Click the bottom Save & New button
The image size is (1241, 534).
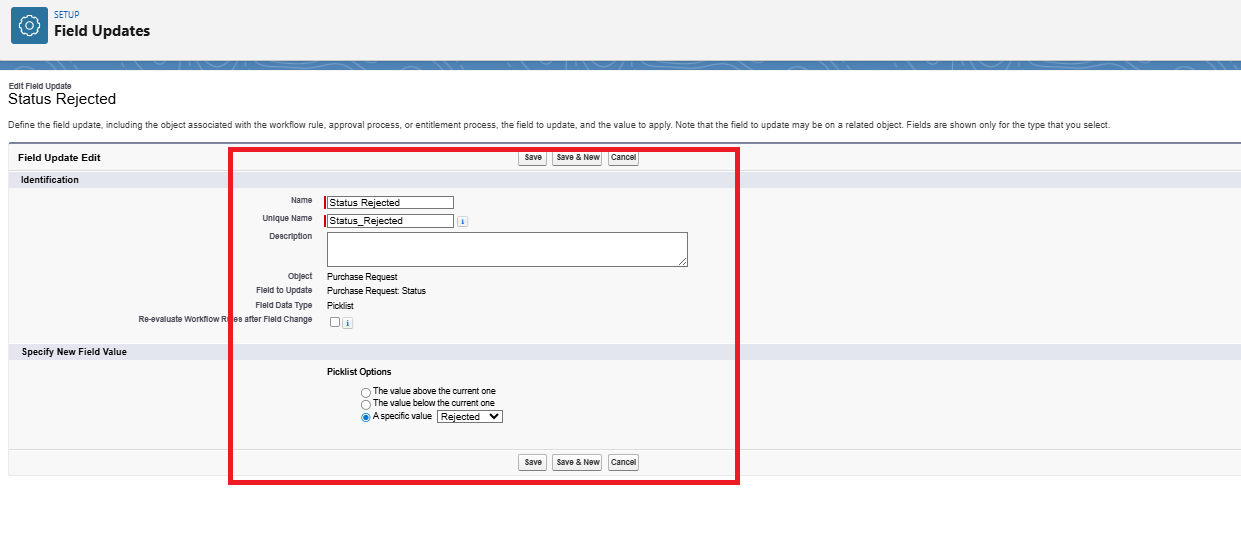tap(577, 462)
